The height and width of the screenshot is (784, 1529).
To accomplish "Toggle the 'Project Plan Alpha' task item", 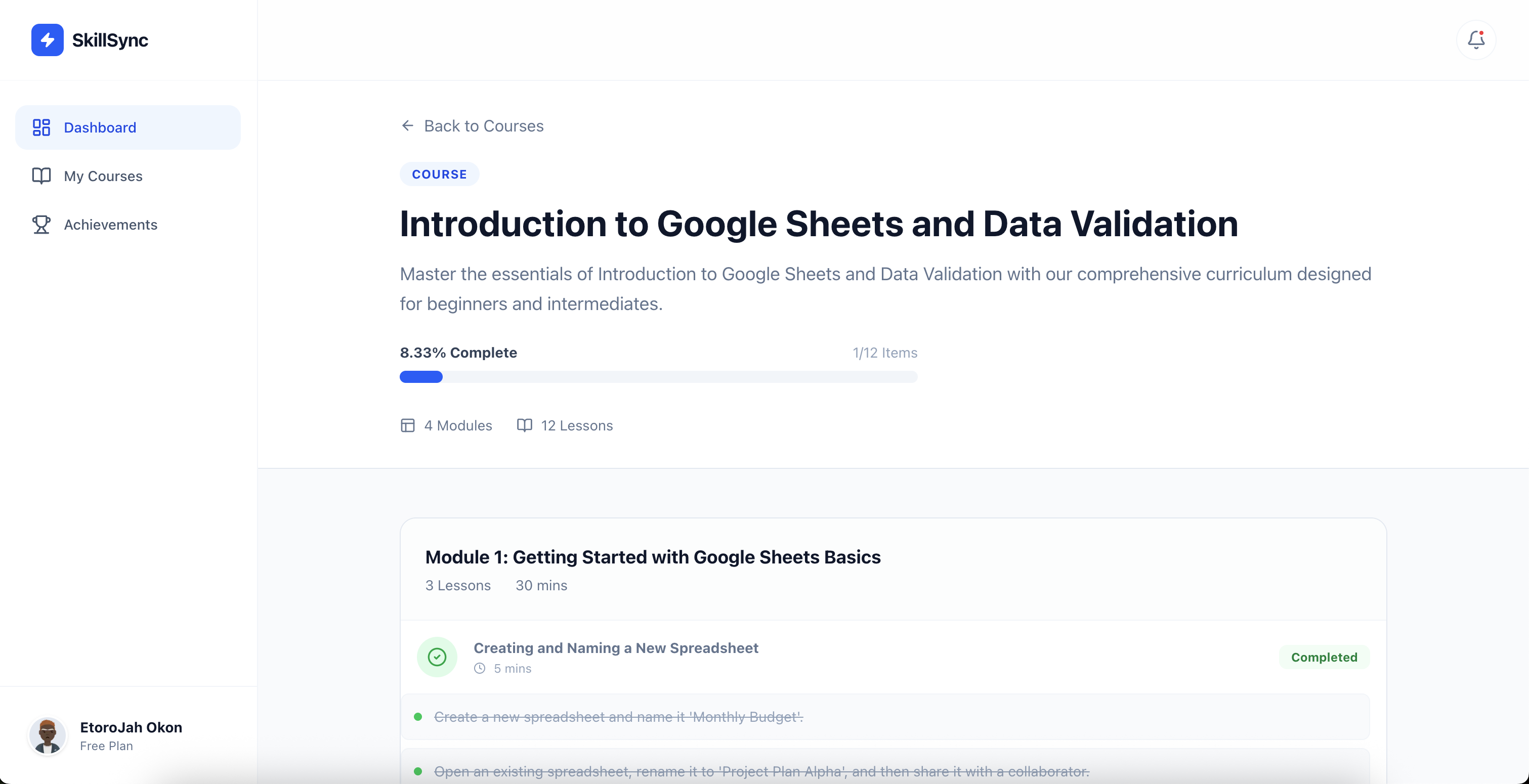I will [x=761, y=771].
